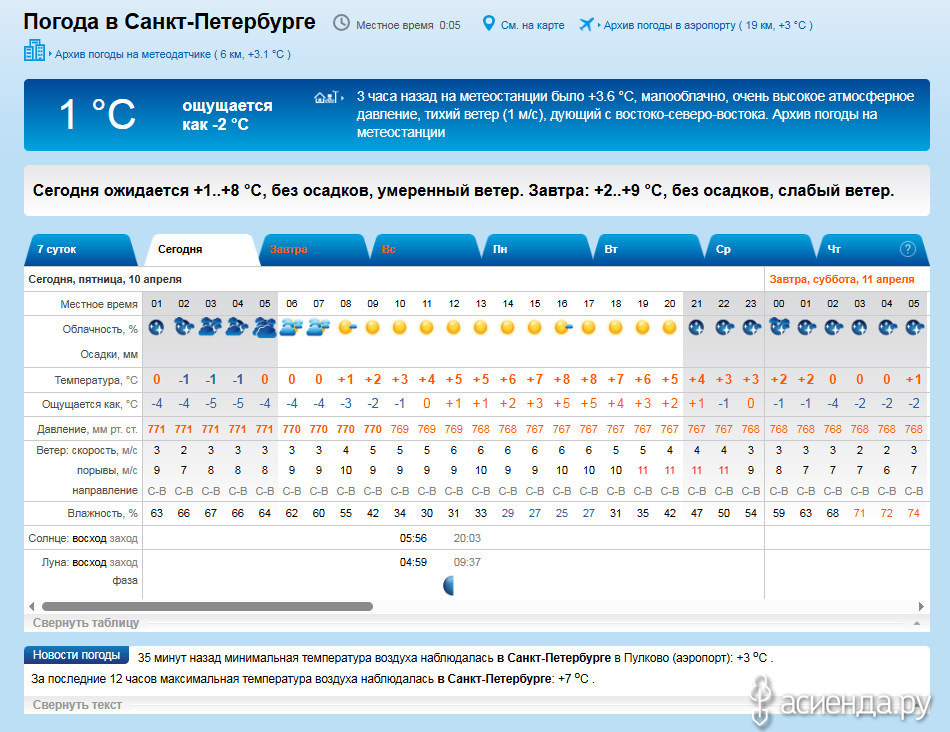Collapse the news with «Свернуть текст»
The width and height of the screenshot is (950, 732).
[77, 705]
